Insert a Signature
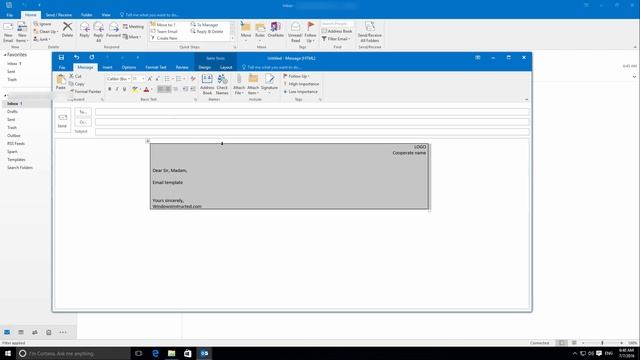Screen dimensions: 640x360 coord(269,84)
